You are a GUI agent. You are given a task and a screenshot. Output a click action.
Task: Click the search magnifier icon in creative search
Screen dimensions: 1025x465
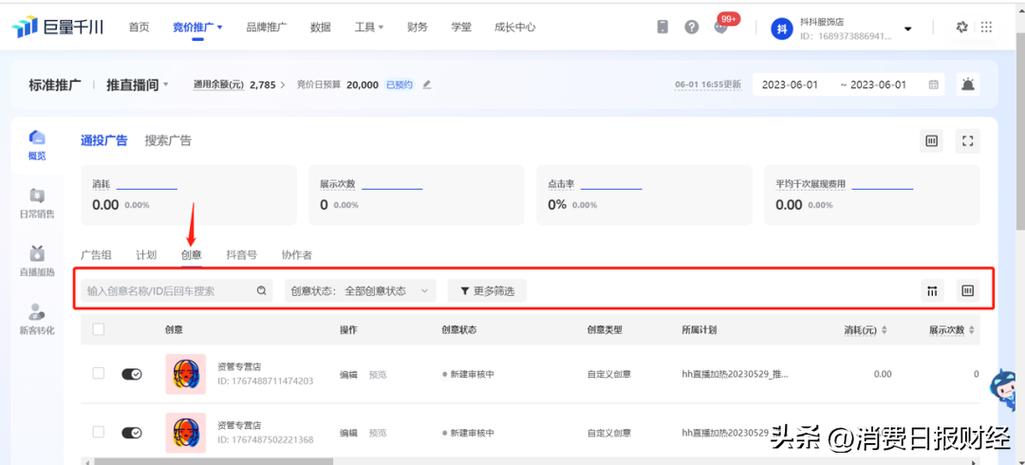[261, 291]
